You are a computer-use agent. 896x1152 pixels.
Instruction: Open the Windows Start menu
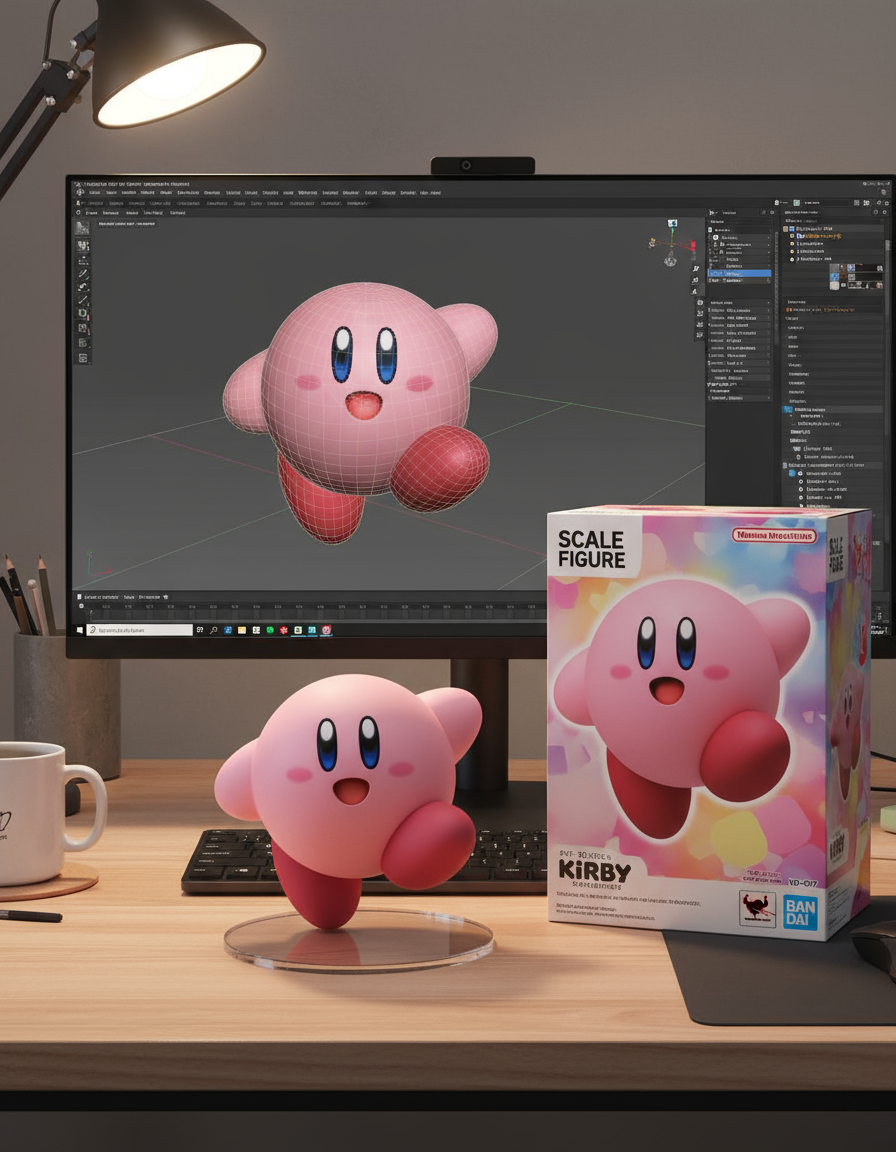pos(79,630)
